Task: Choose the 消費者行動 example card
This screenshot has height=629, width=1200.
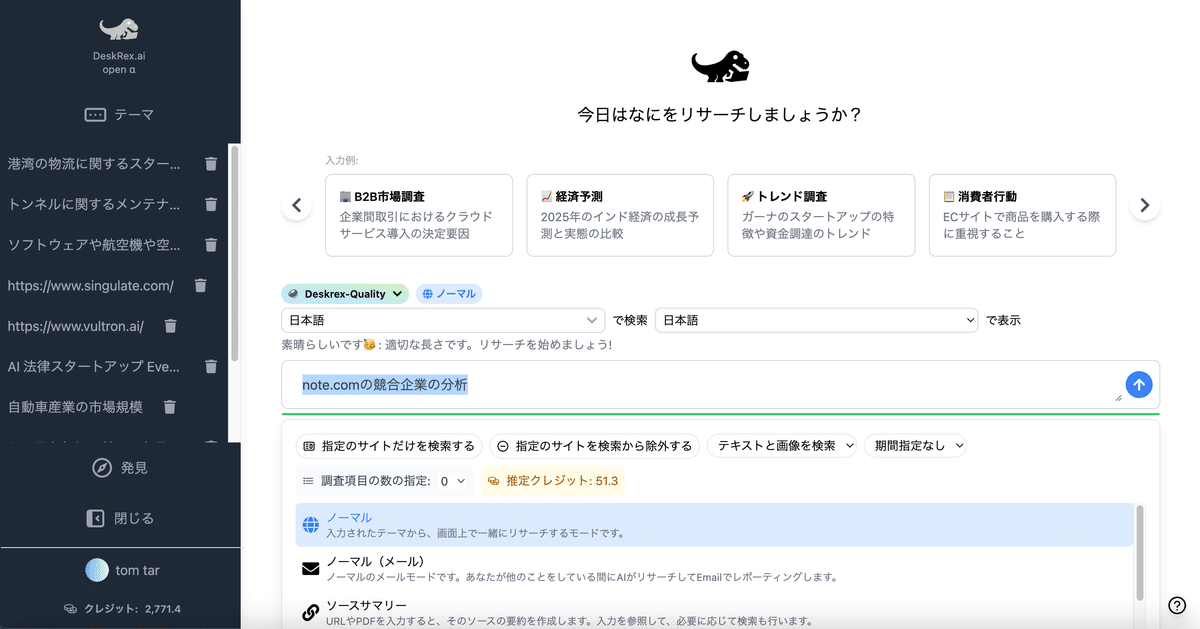Action: tap(1022, 215)
